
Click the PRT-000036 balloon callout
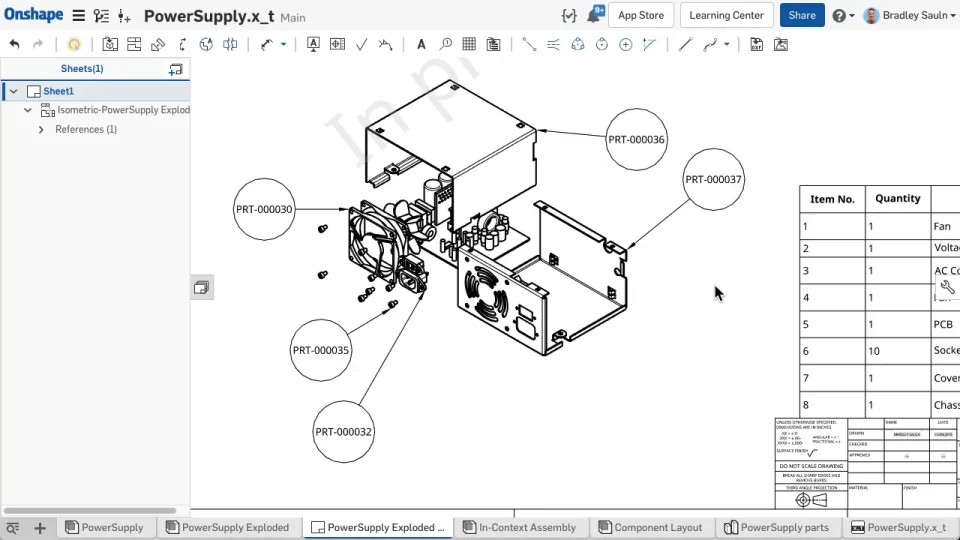pyautogui.click(x=636, y=139)
